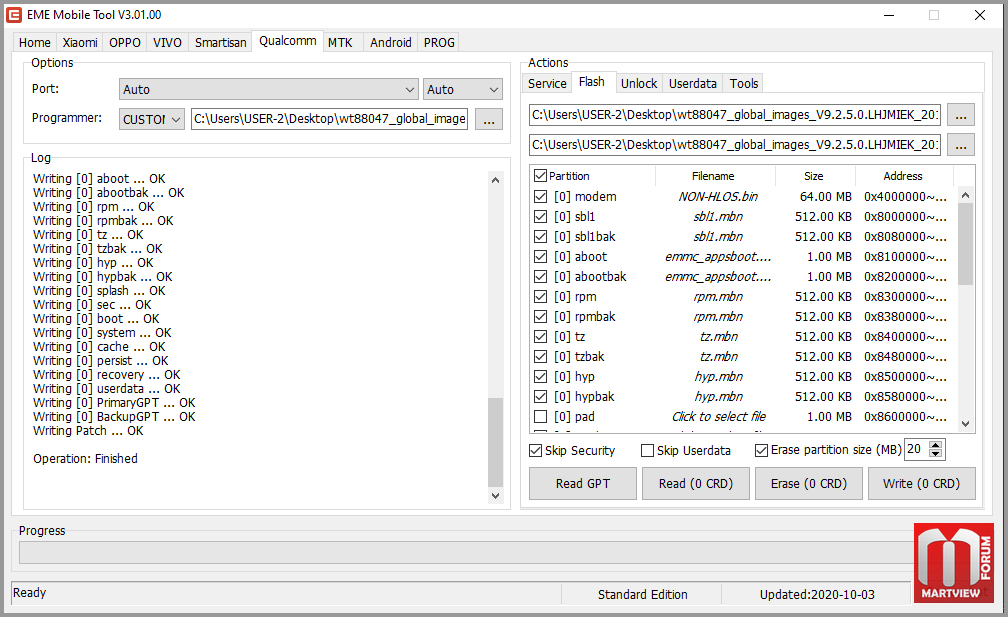
Task: Browse for programmer file with ellipsis button
Action: [x=489, y=120]
